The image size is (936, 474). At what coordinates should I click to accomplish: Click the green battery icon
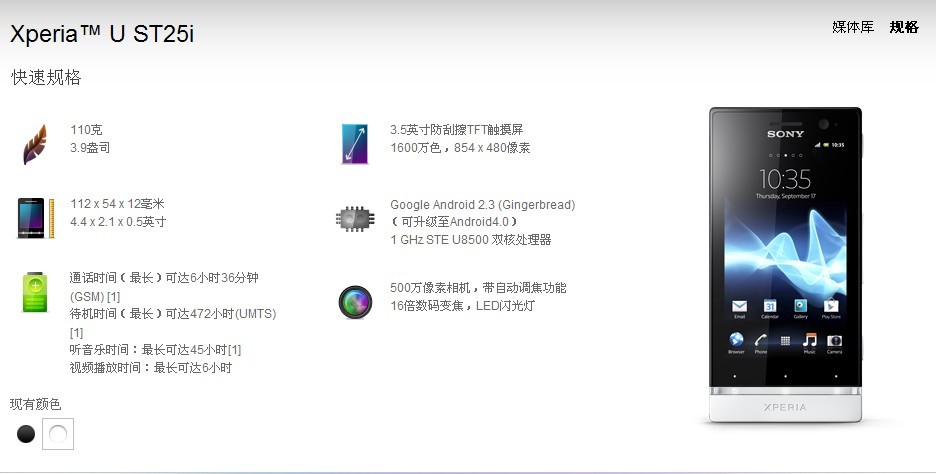[35, 292]
